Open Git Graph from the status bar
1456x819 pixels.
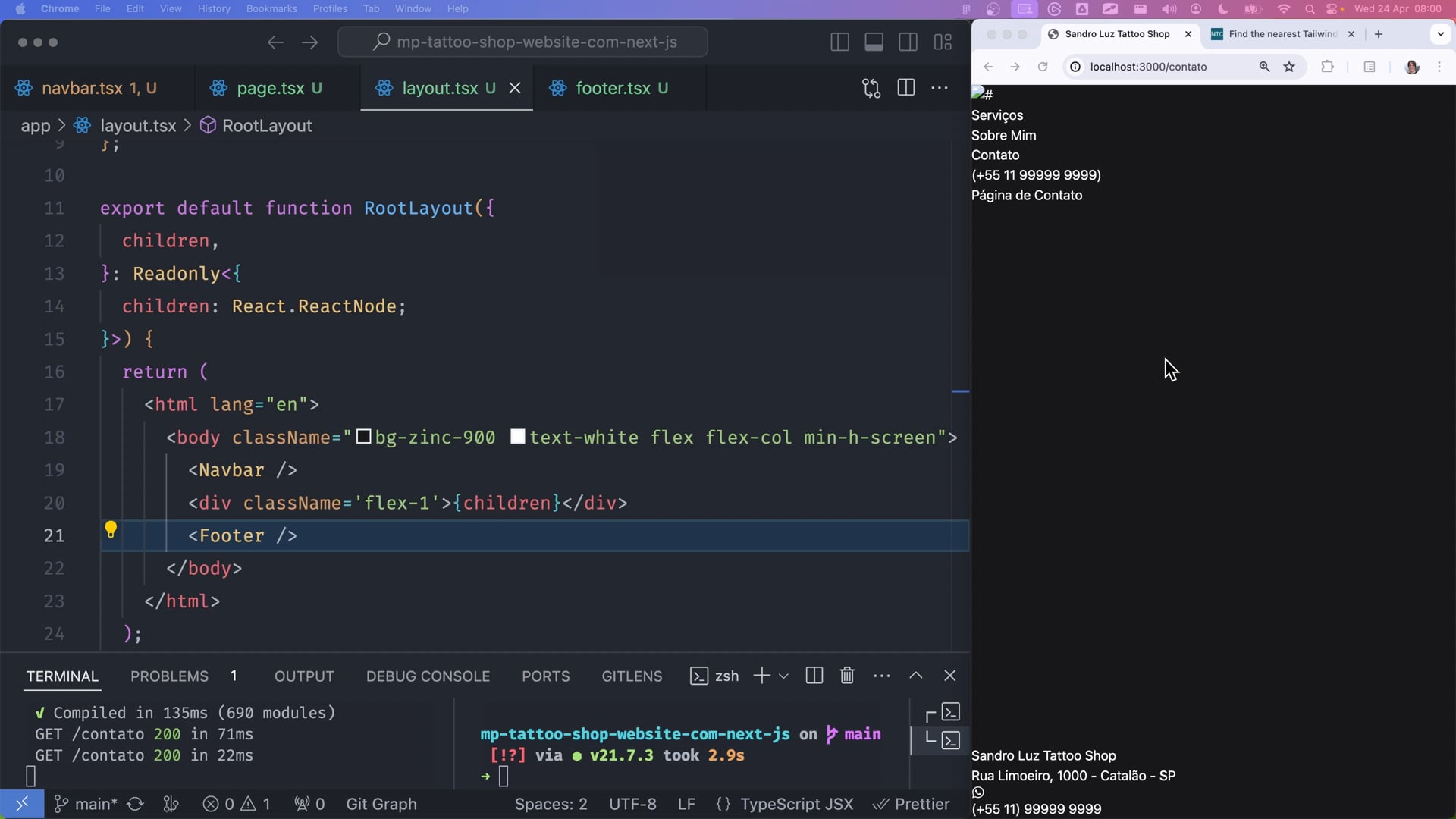[x=381, y=804]
